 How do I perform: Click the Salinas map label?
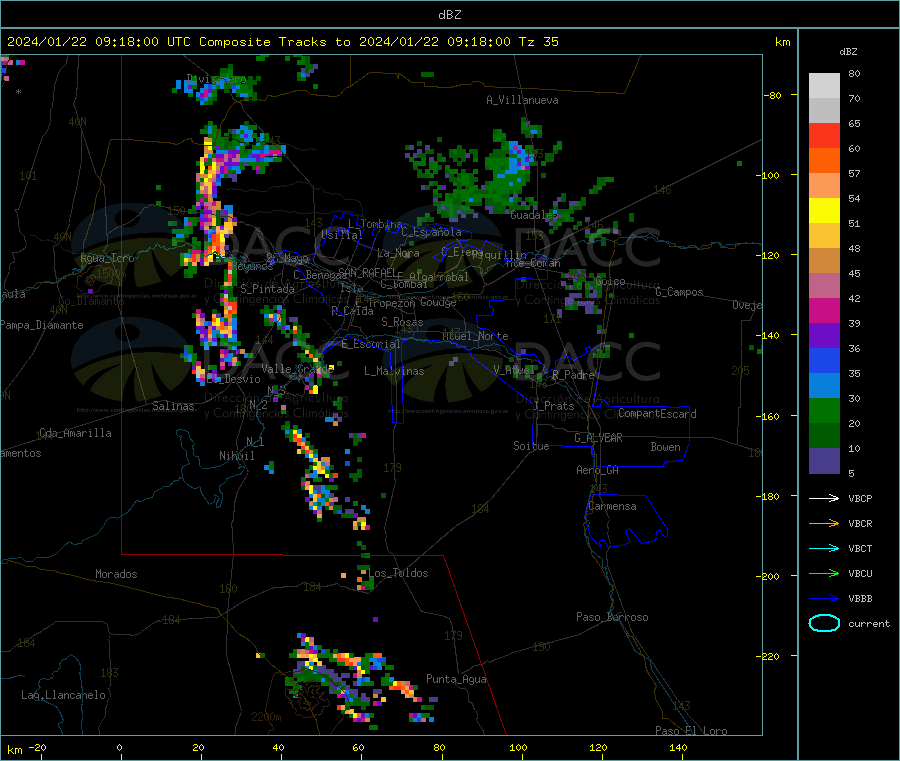[x=173, y=406]
